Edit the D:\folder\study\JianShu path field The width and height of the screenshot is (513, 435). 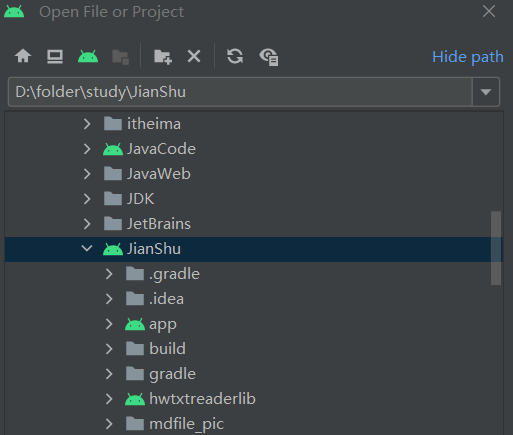(x=240, y=92)
